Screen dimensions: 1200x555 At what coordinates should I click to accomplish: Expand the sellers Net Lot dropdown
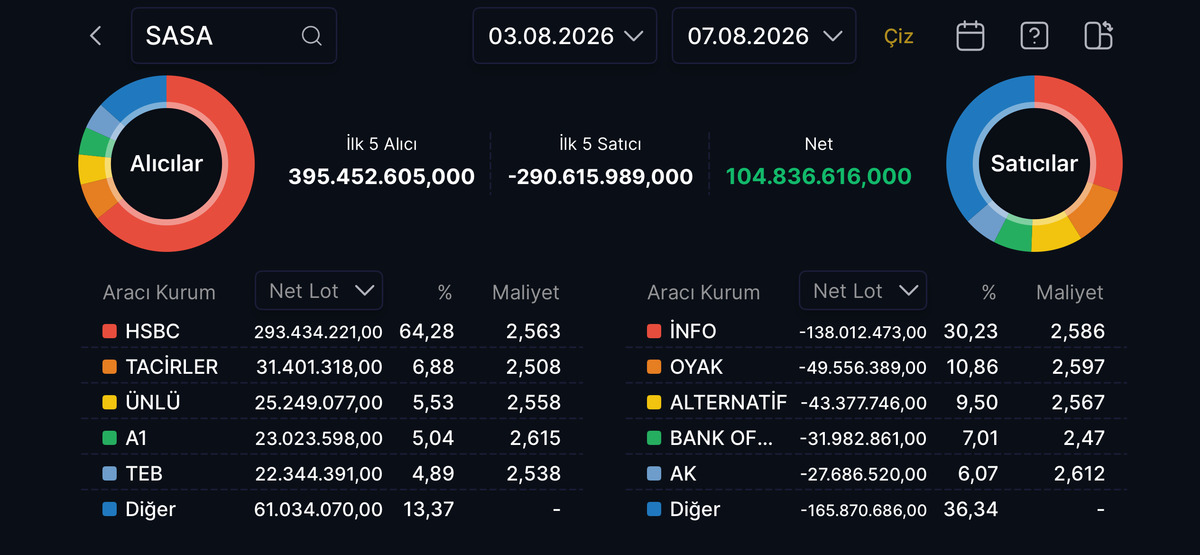point(863,290)
